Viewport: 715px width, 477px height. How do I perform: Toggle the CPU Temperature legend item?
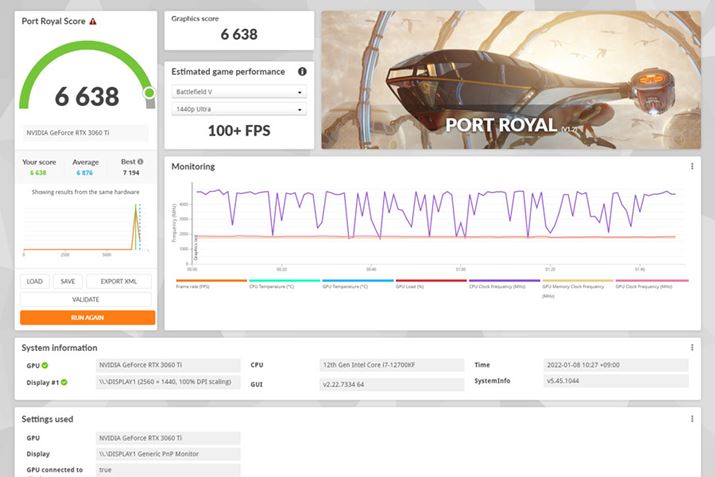pyautogui.click(x=284, y=284)
